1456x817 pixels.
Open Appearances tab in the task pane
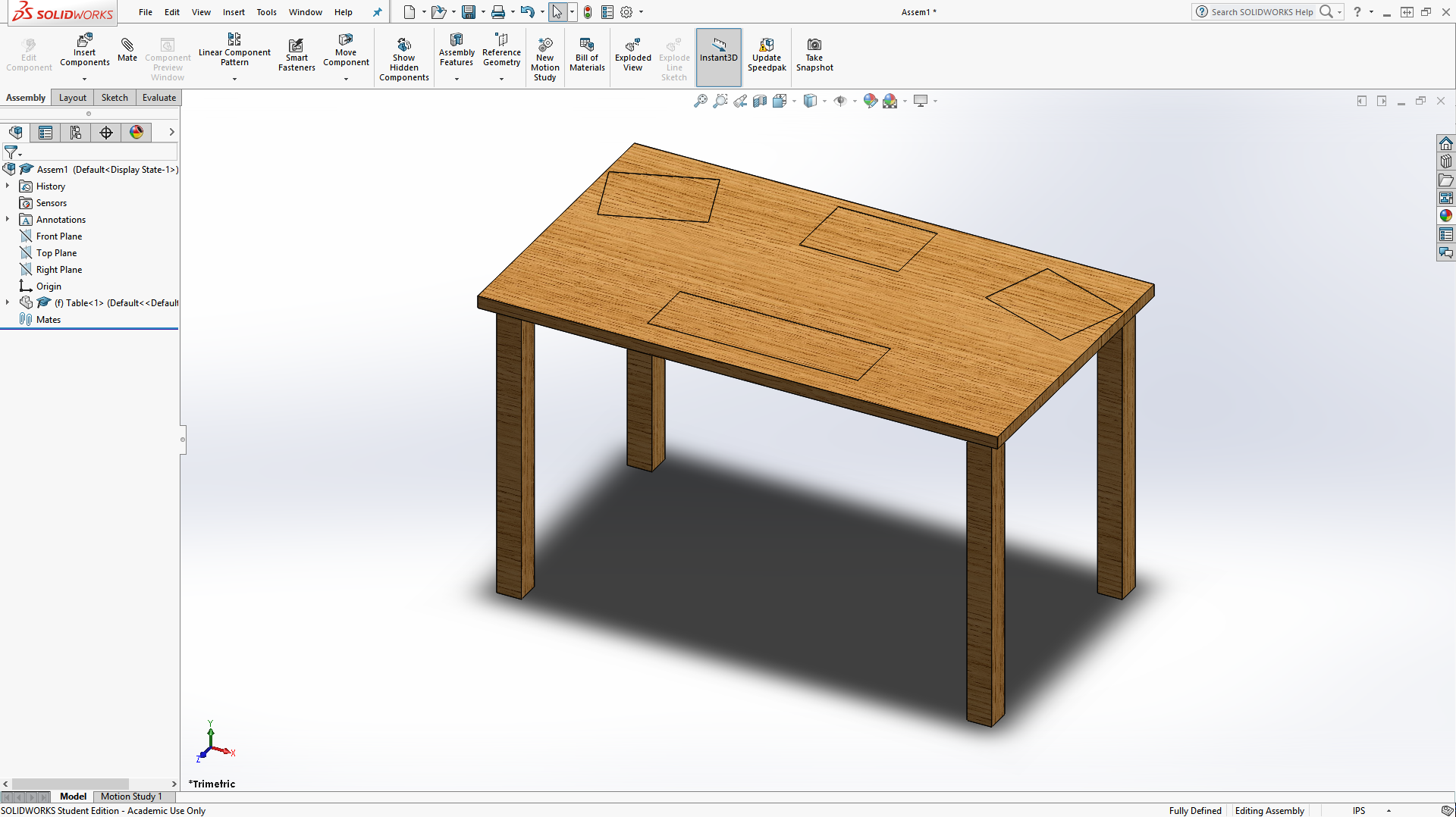click(x=1446, y=216)
